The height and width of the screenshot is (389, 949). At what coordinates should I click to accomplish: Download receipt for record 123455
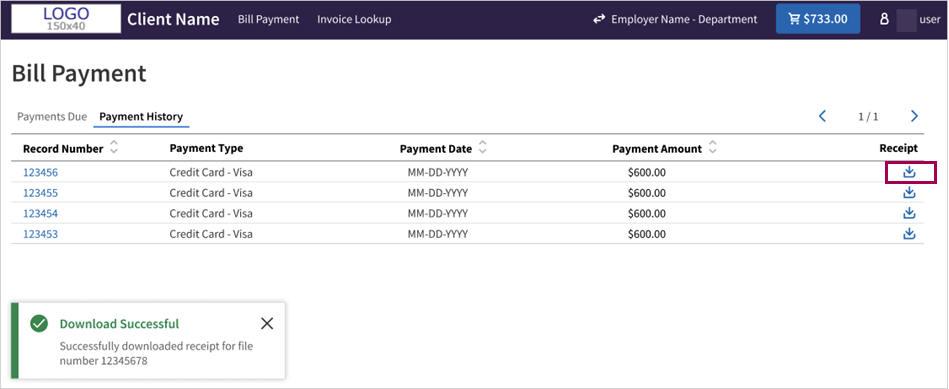tap(909, 193)
